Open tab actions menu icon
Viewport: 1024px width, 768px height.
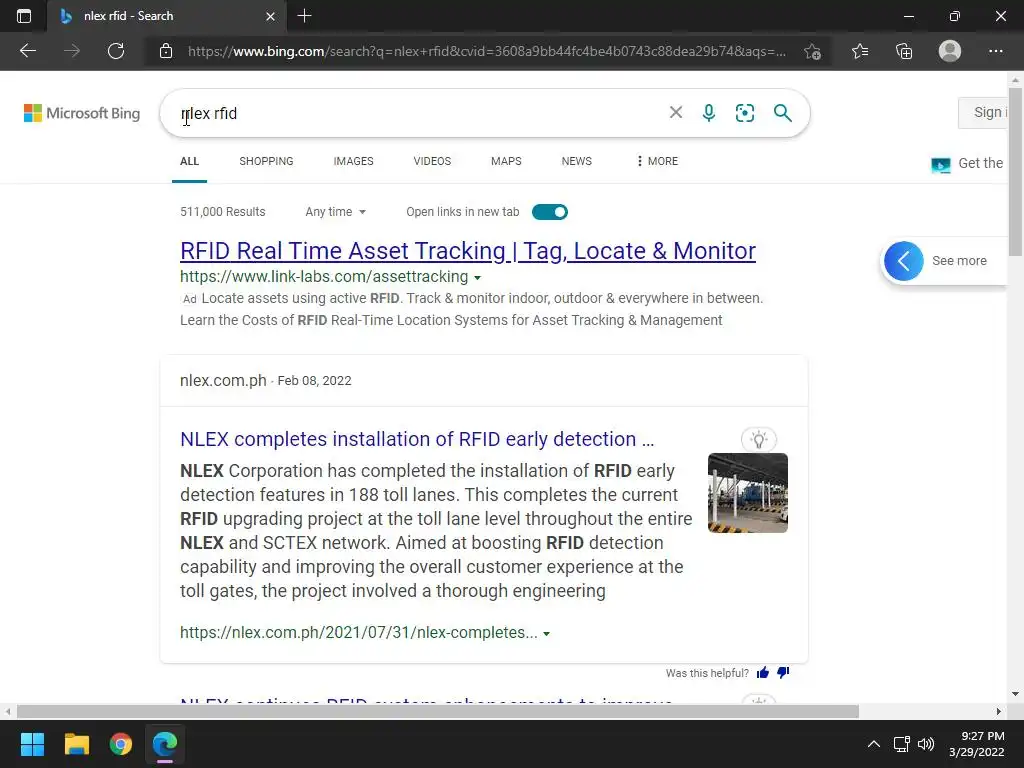(x=24, y=16)
